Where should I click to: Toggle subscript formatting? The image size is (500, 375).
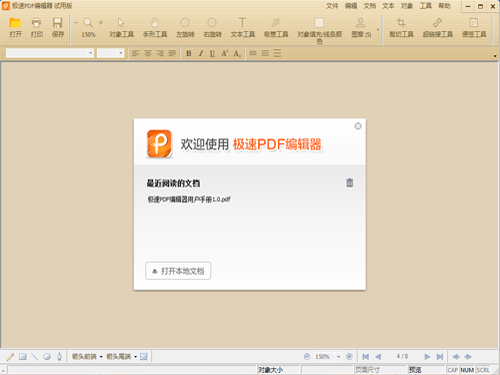237,53
